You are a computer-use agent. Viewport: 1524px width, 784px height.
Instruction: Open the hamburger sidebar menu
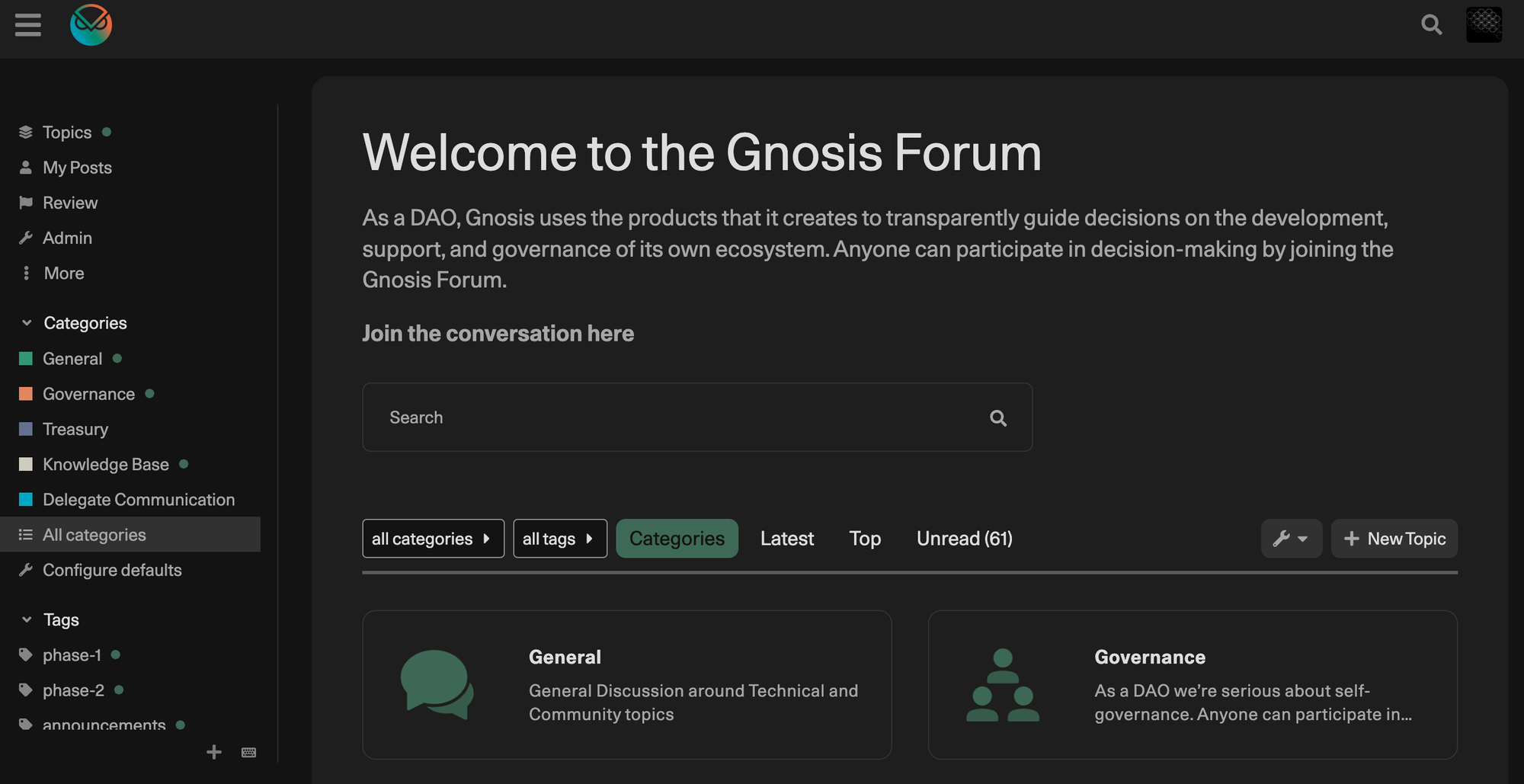pos(28,25)
